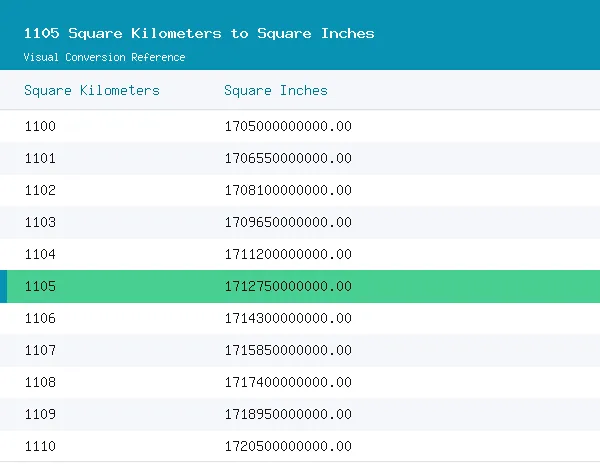This screenshot has height=466, width=600.
Task: Select the value 1708100000000.00
Action: pyautogui.click(x=288, y=190)
